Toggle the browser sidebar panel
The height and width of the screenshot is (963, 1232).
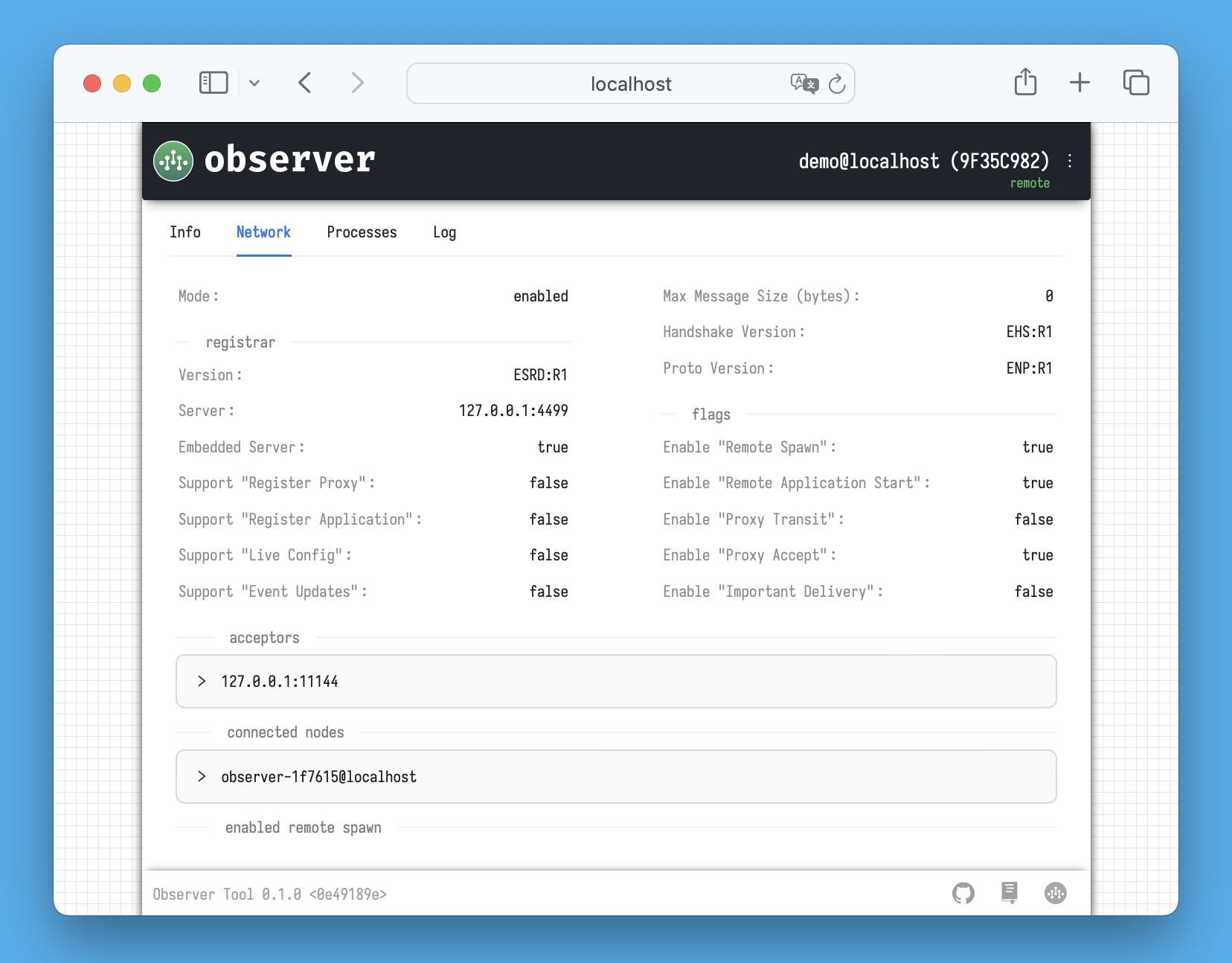click(x=214, y=83)
